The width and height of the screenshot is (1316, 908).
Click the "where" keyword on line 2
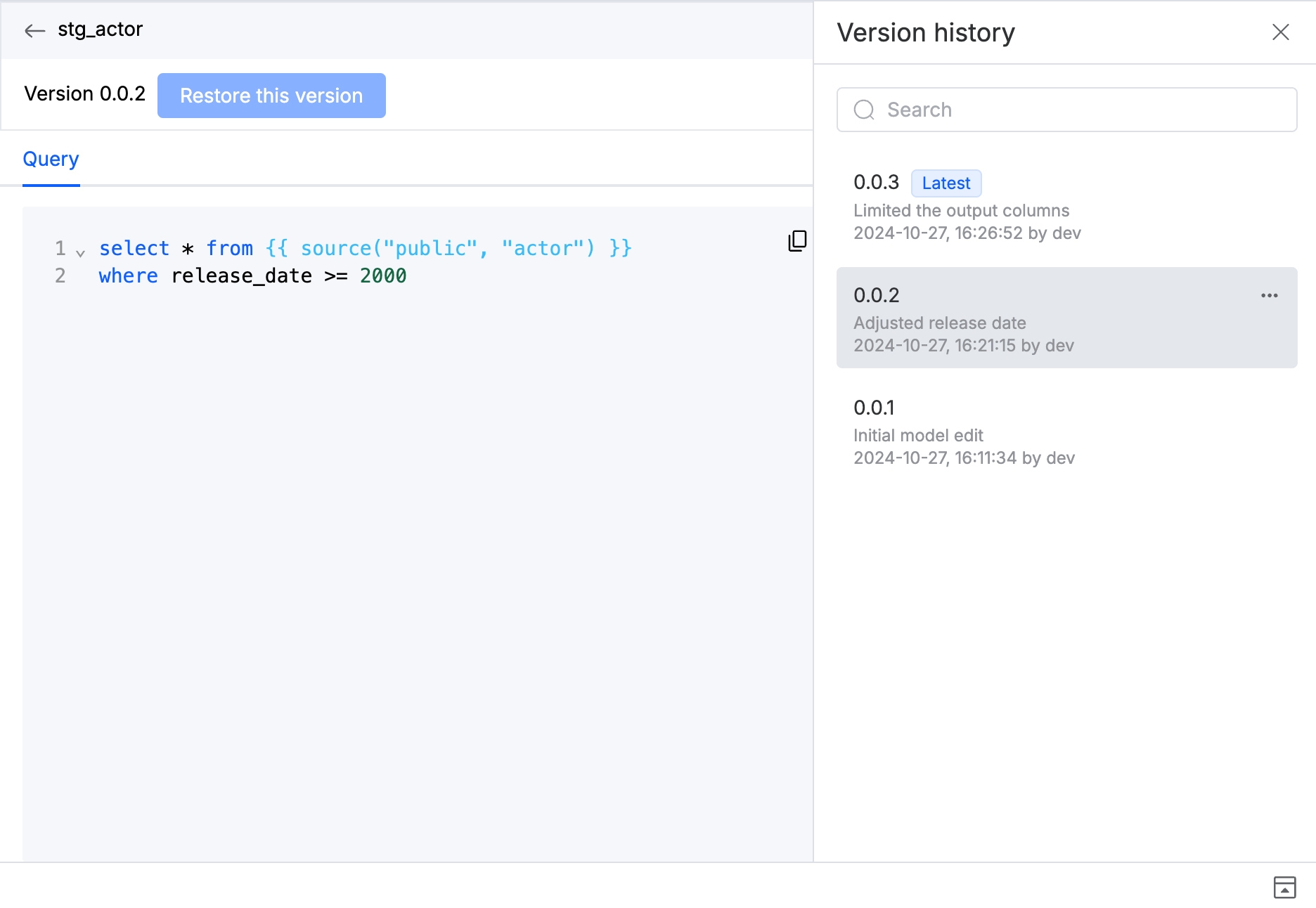128,276
